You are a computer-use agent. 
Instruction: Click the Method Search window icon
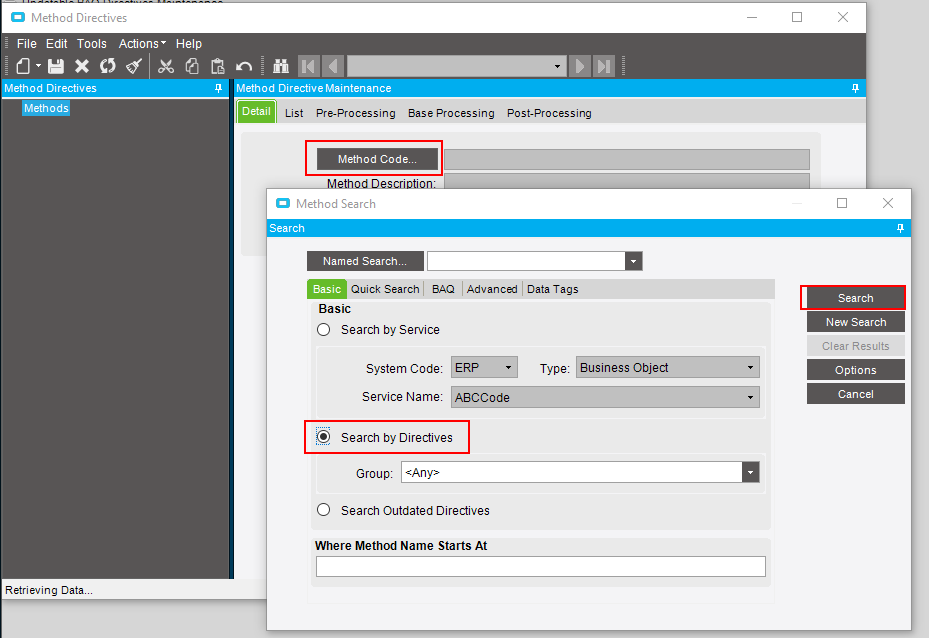click(x=283, y=203)
